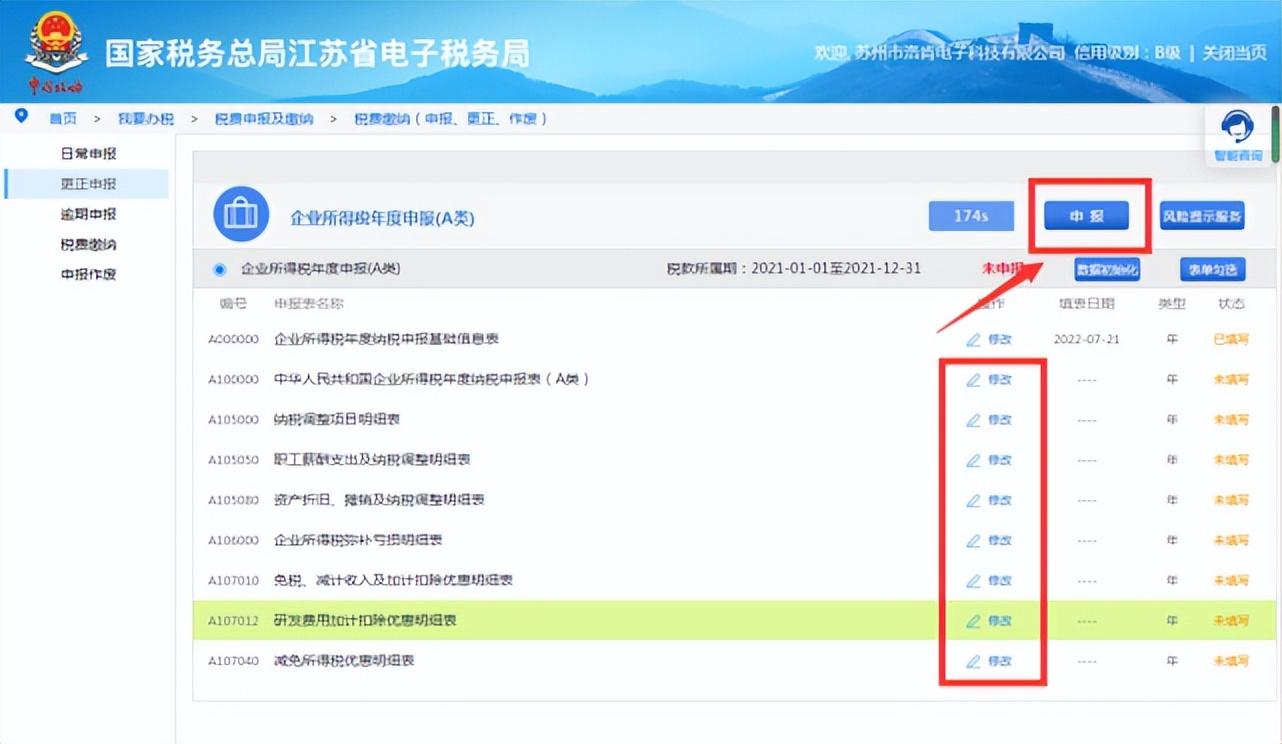The image size is (1282, 744).
Task: Click the 税款所属期 2021-01-01至2021-12-31 text
Action: coord(794,269)
